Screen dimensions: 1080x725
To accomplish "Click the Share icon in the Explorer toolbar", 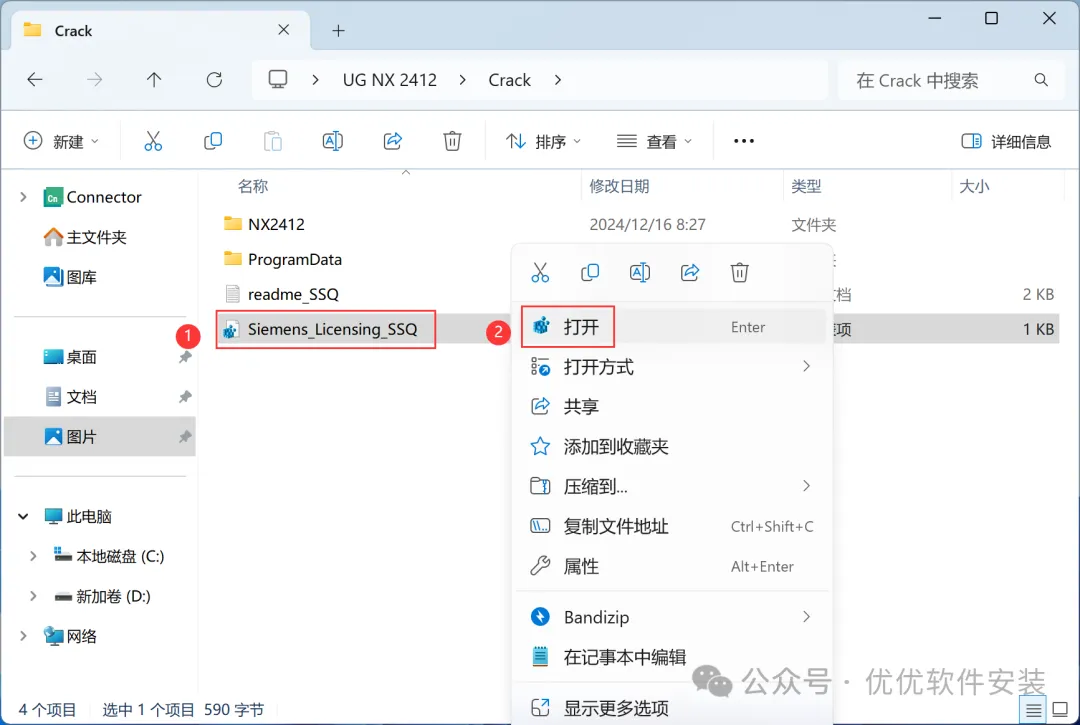I will pyautogui.click(x=393, y=141).
